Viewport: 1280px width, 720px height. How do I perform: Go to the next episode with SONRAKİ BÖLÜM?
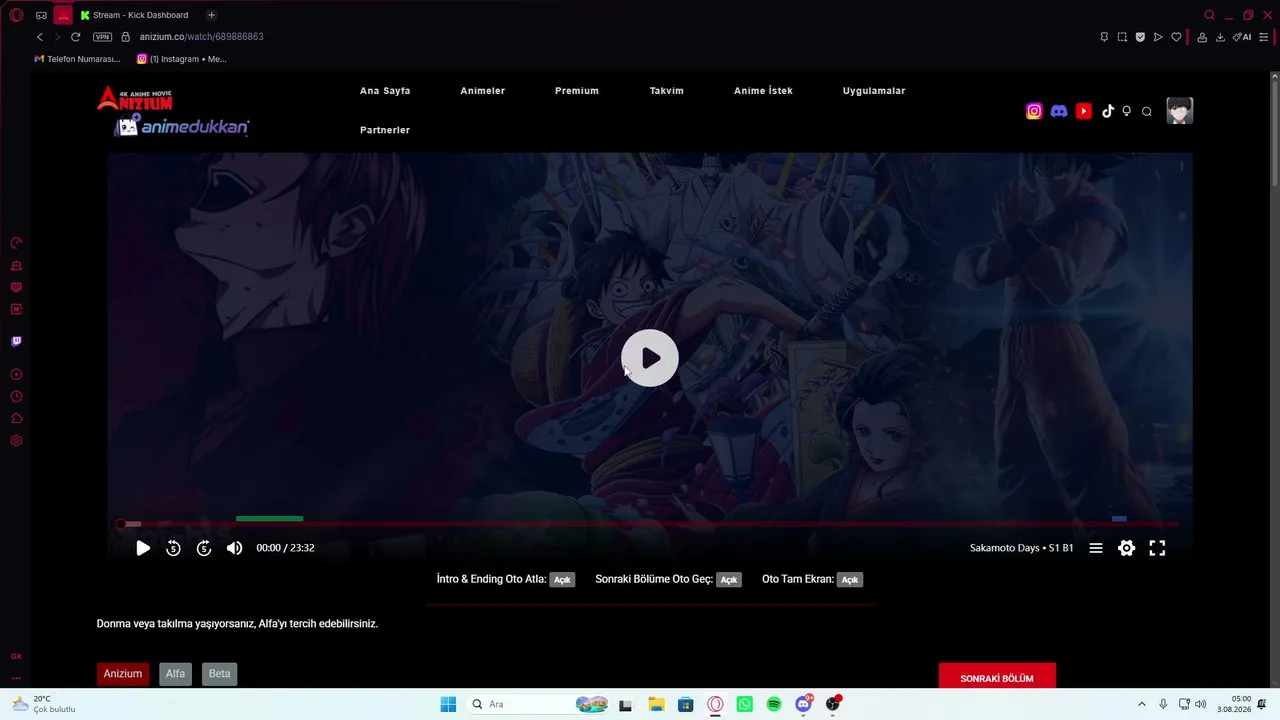[x=997, y=678]
